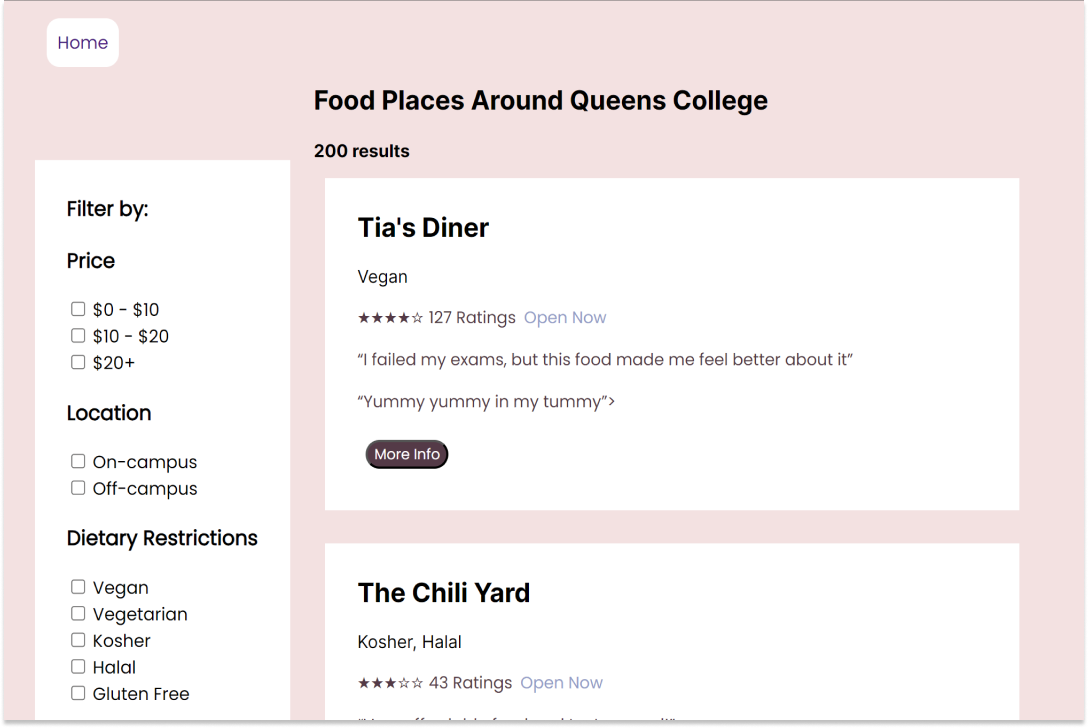The width and height of the screenshot is (1088, 728).
Task: Select the Tia's Diner heading
Action: pos(423,227)
